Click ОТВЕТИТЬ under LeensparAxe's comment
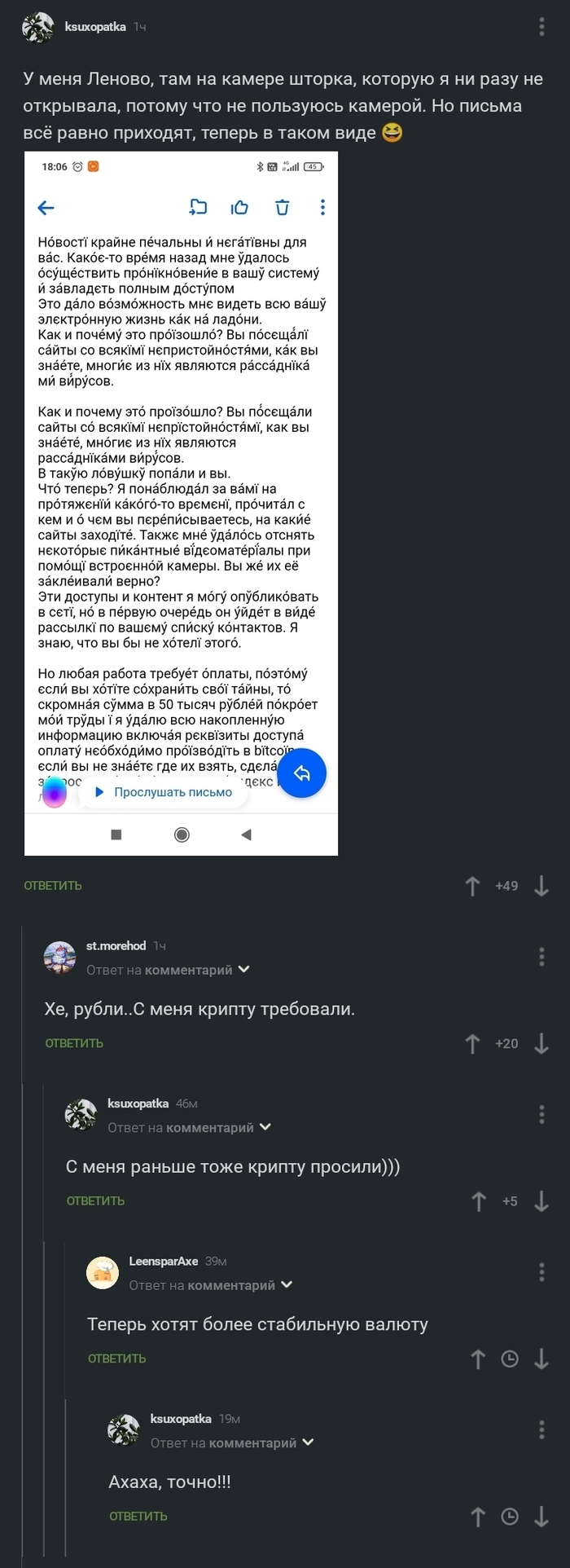The height and width of the screenshot is (1568, 570). (x=116, y=1359)
